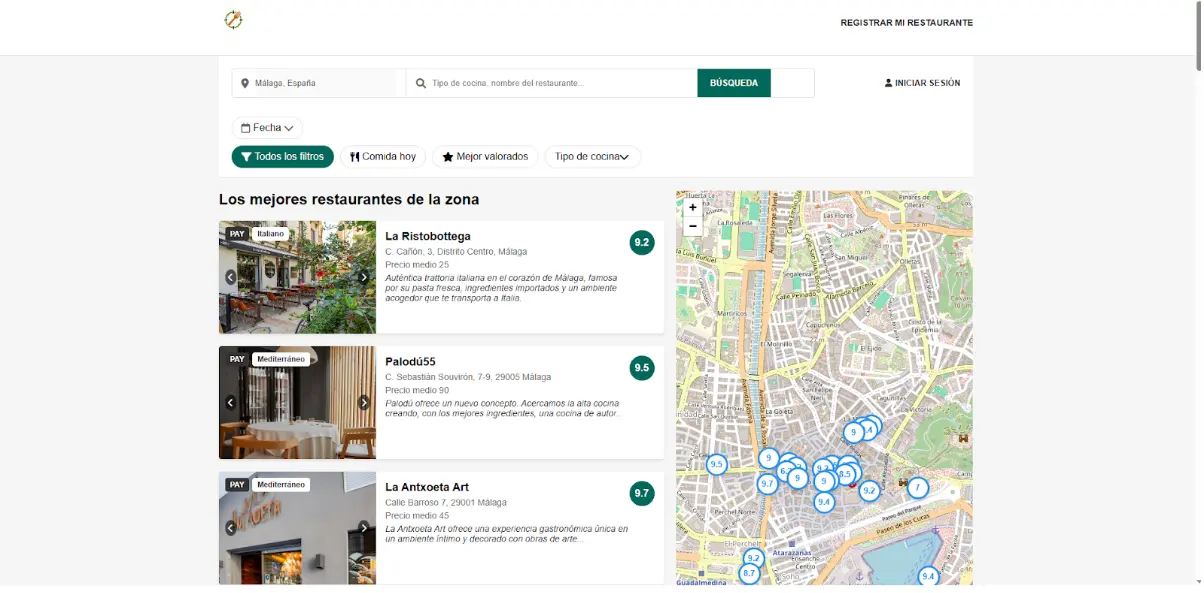1204x593 pixels.
Task: Click the 7 rating marker on the map
Action: (917, 488)
